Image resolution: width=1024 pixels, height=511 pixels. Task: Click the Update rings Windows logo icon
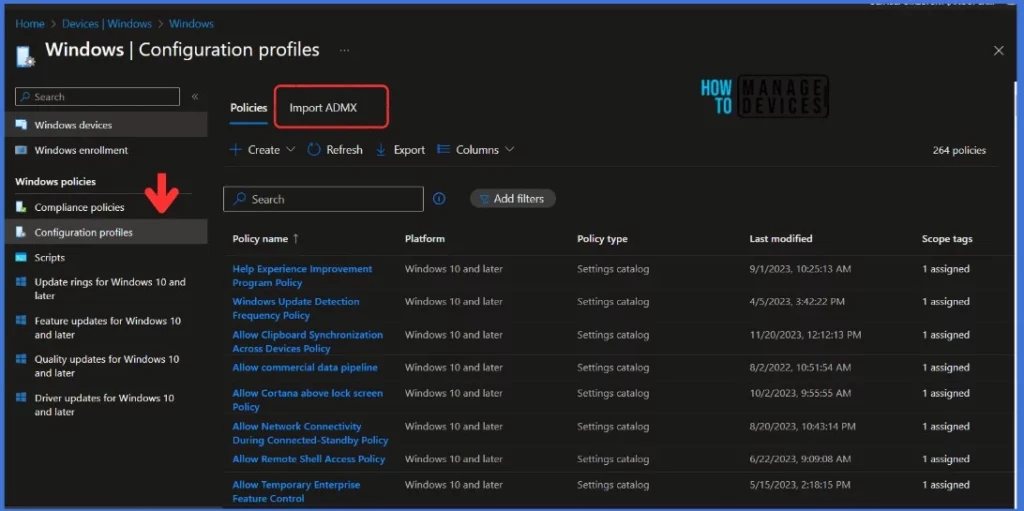tap(21, 282)
